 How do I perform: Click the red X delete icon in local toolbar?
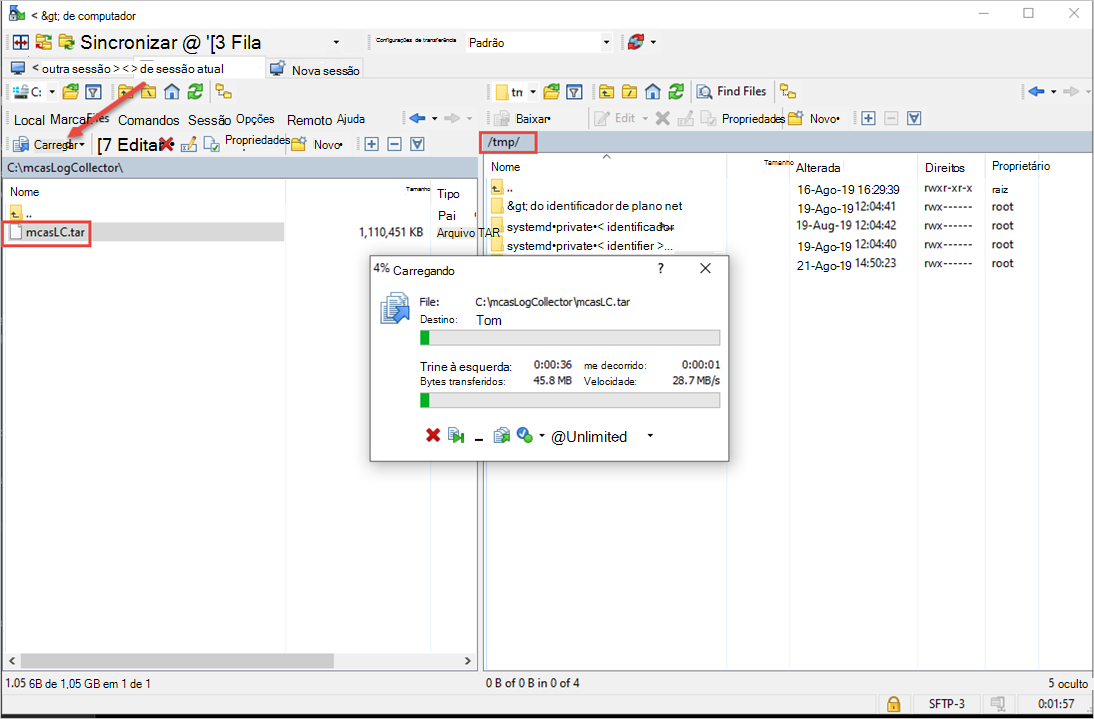[166, 144]
